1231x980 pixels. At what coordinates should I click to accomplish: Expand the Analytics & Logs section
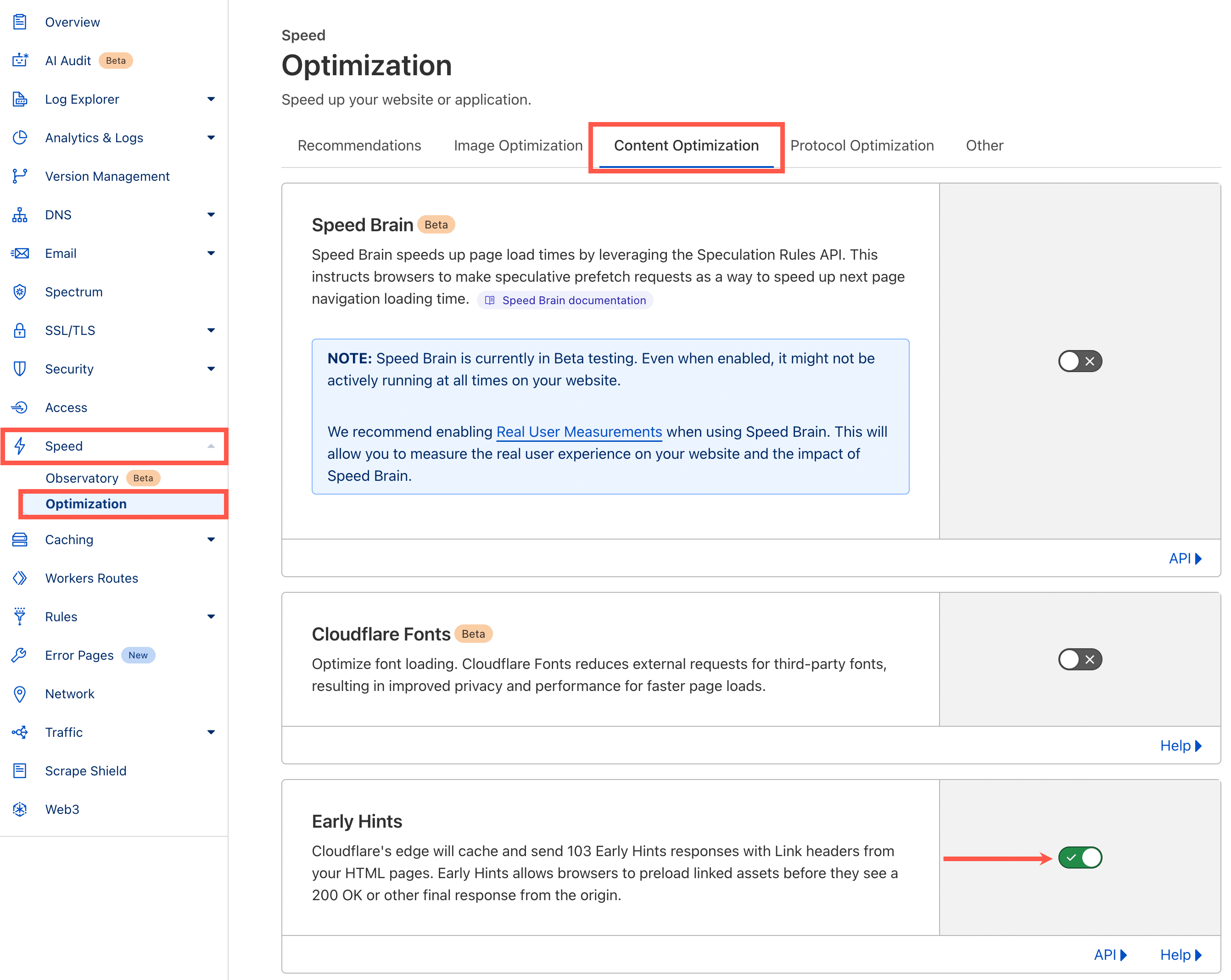[x=211, y=138]
